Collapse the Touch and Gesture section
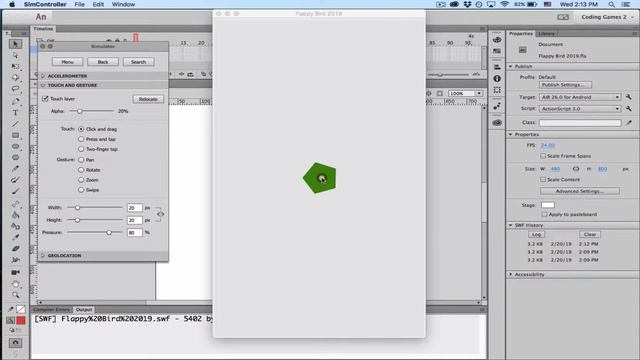640x360 pixels. coord(43,85)
